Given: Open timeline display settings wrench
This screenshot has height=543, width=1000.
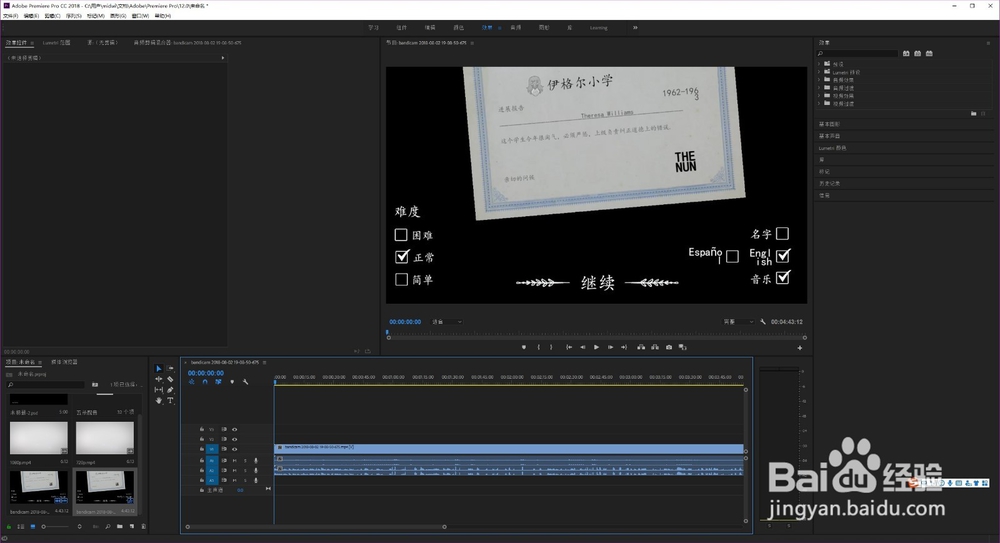Looking at the screenshot, I should pyautogui.click(x=246, y=382).
